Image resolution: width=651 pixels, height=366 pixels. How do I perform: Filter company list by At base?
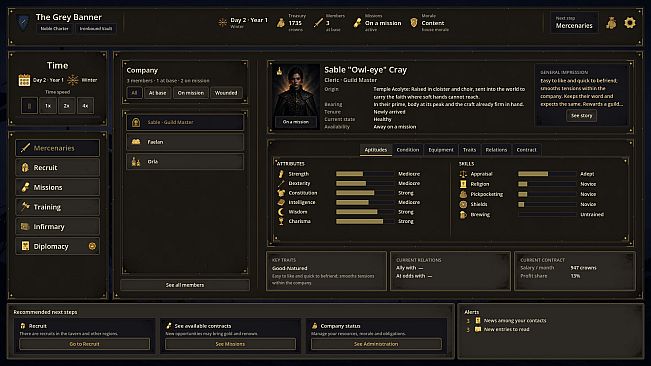click(157, 93)
